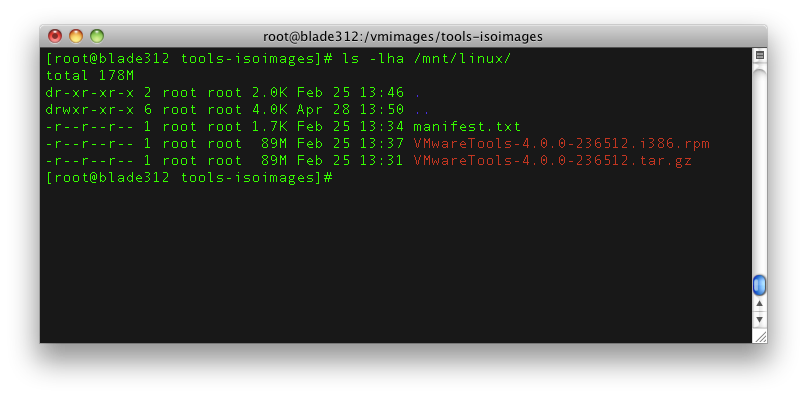The height and width of the screenshot is (398, 807).
Task: Click the total 178M output line
Action: [x=90, y=76]
